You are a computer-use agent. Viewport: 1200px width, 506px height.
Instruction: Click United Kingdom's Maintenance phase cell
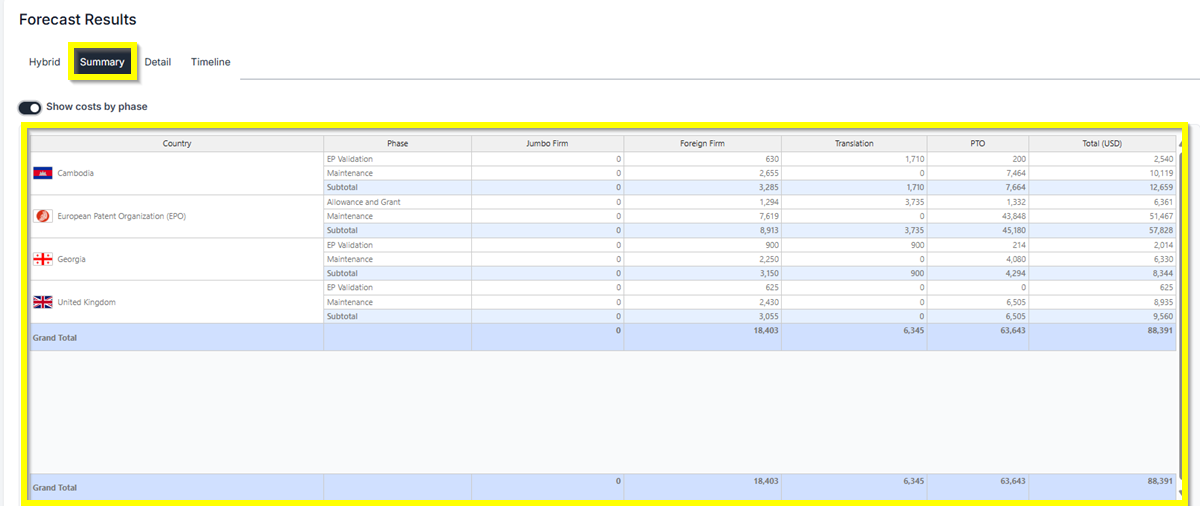click(x=398, y=302)
